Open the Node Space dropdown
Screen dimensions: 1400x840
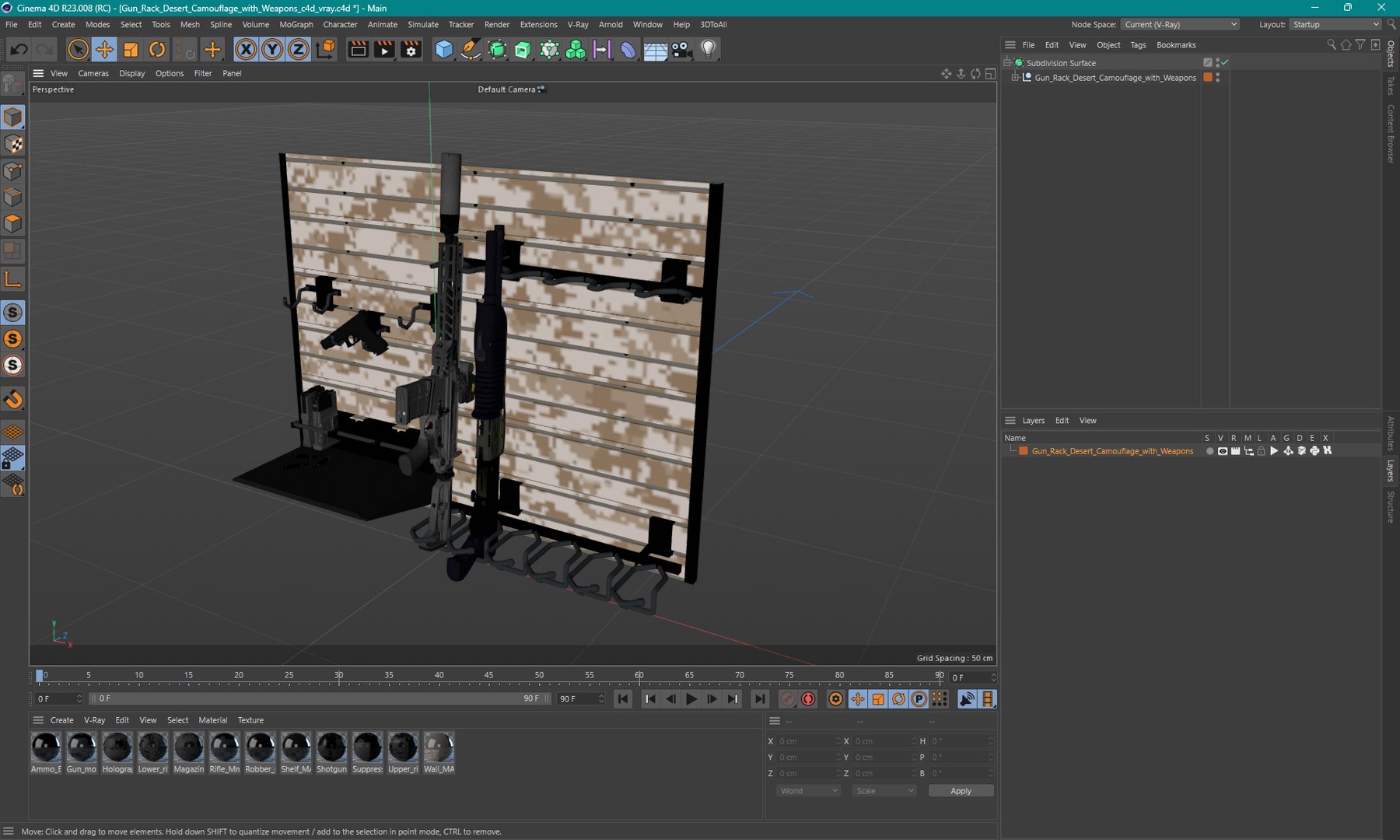(x=1180, y=24)
